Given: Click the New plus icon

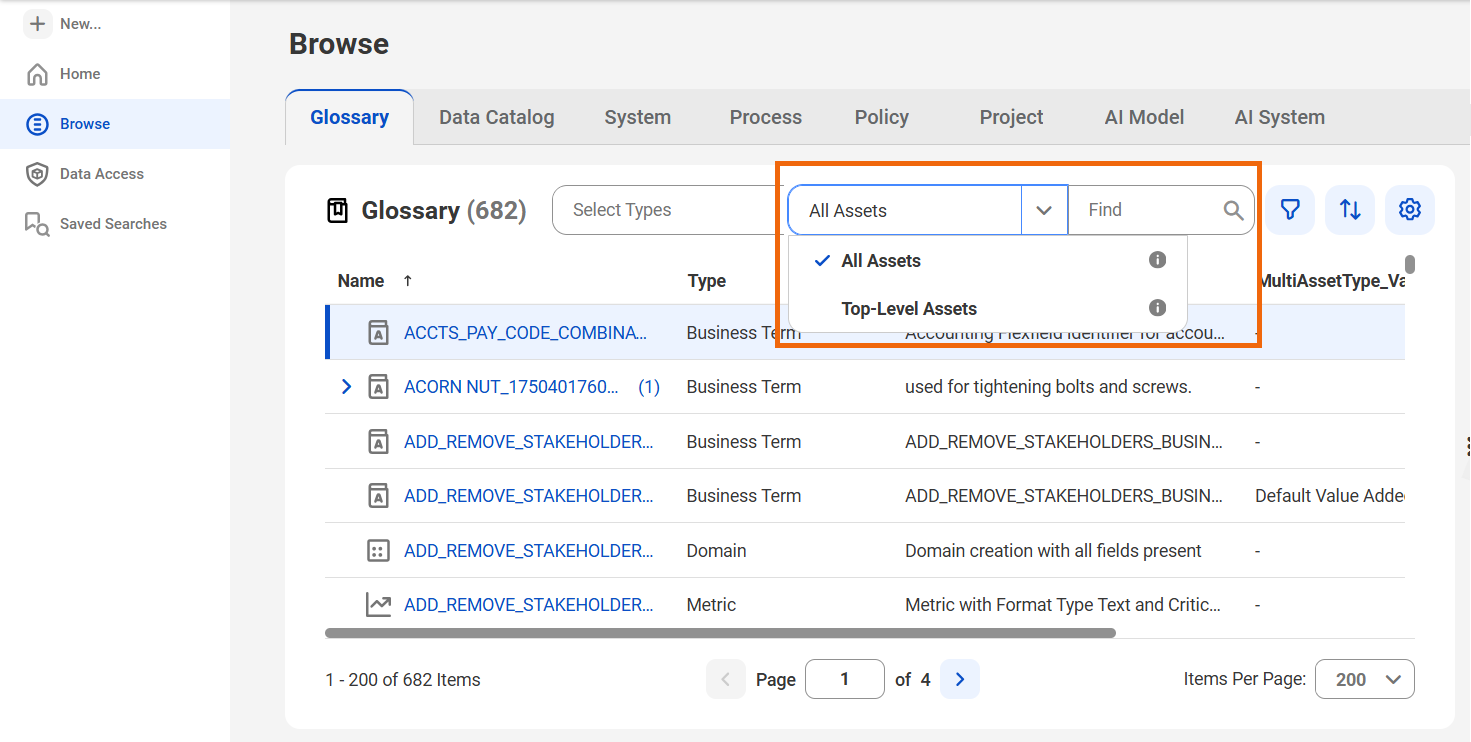Looking at the screenshot, I should pos(37,24).
